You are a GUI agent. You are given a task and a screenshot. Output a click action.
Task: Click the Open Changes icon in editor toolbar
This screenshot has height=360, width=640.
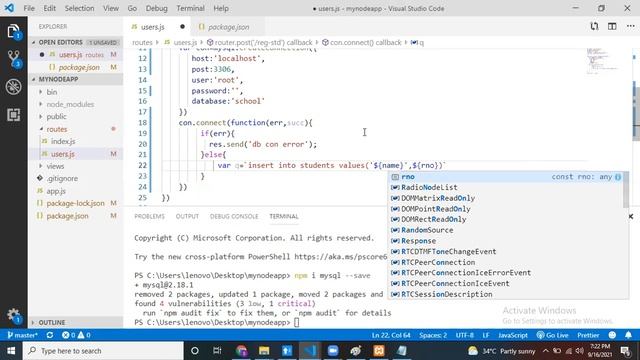coord(594,27)
